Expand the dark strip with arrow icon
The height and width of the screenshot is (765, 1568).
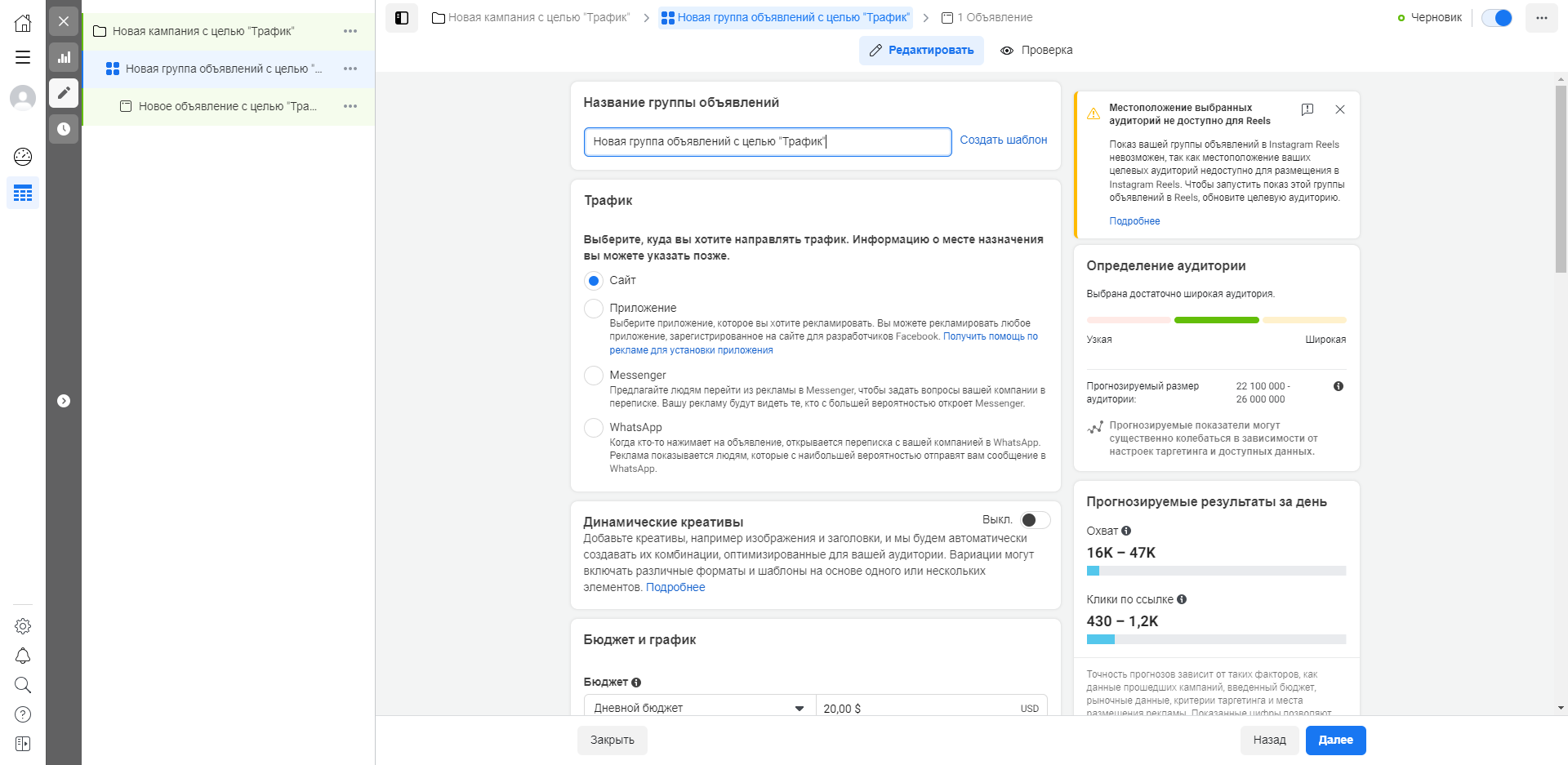click(x=64, y=401)
